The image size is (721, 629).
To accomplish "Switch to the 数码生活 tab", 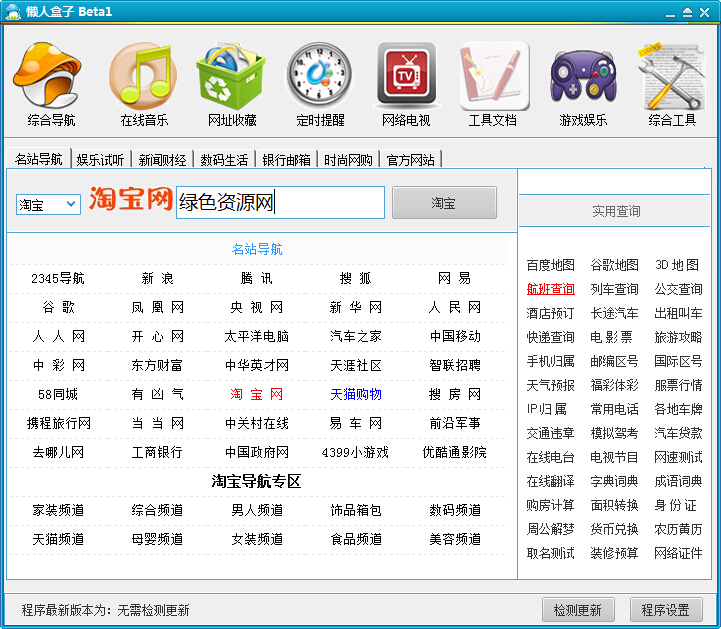I will click(x=224, y=160).
